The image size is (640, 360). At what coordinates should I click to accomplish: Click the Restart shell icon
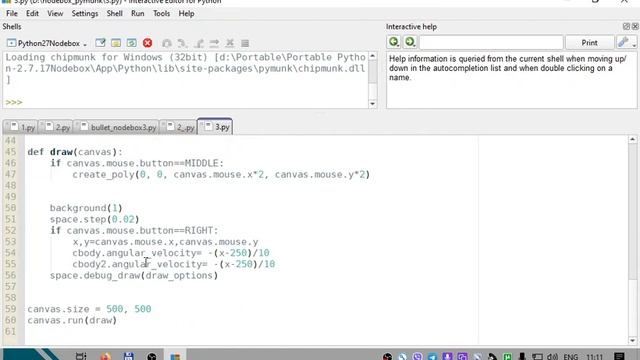click(131, 43)
